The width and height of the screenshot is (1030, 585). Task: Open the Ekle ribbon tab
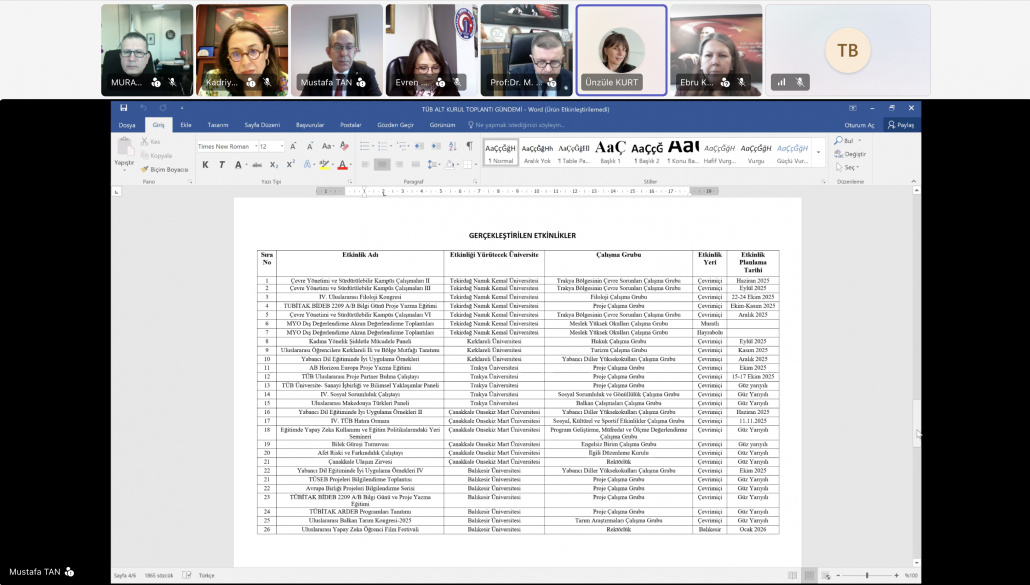click(x=186, y=125)
